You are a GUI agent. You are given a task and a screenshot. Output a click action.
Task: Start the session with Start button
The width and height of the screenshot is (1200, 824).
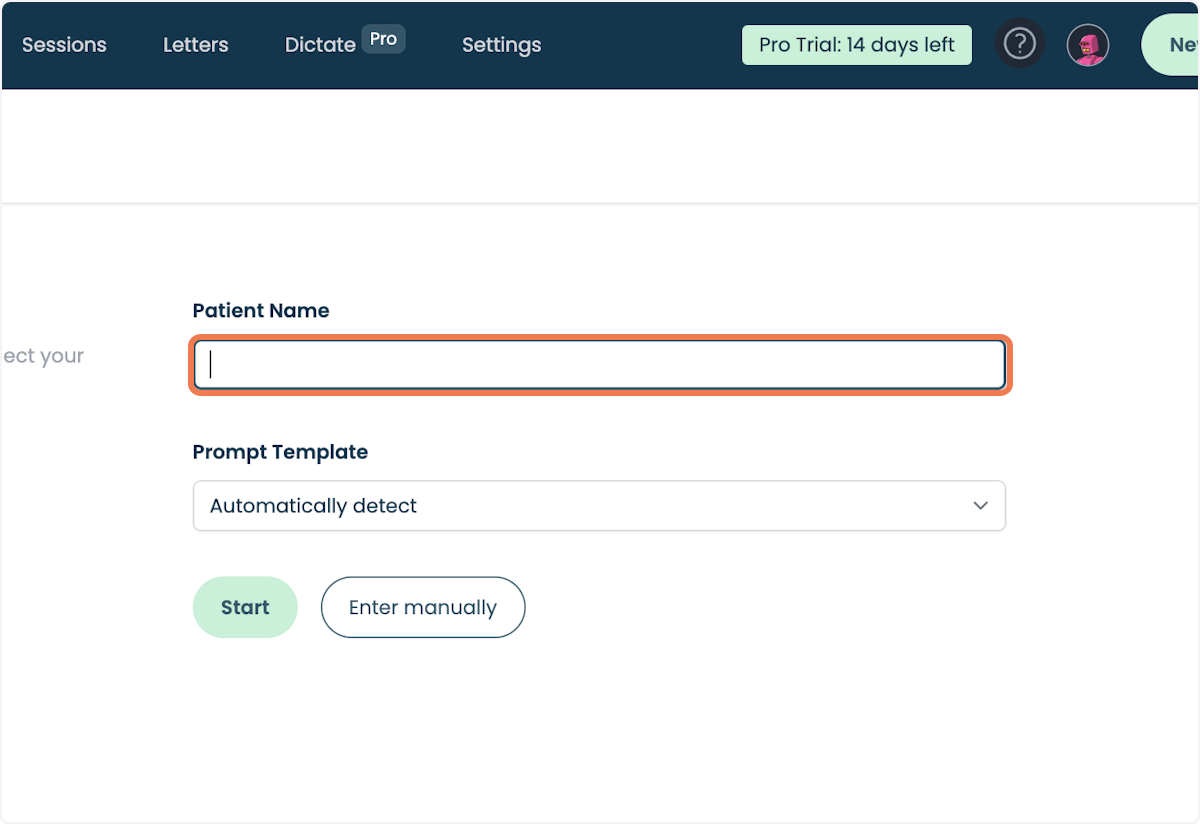(x=245, y=607)
